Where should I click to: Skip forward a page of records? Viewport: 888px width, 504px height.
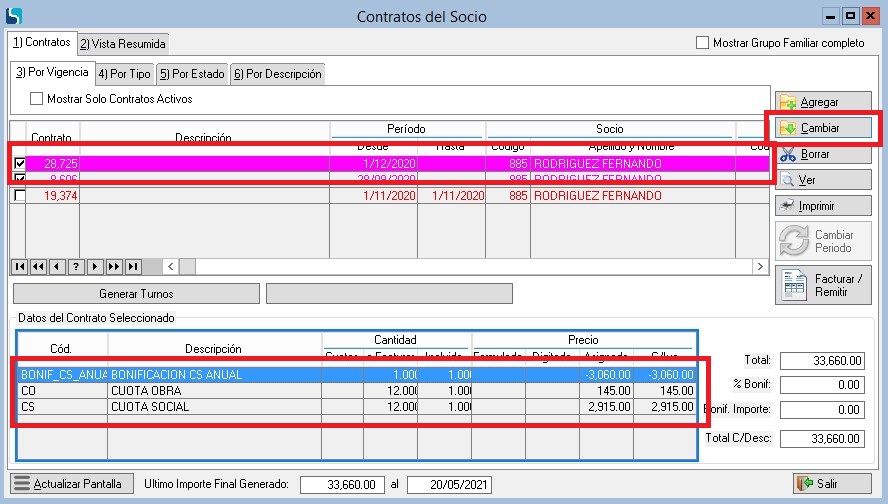[114, 266]
